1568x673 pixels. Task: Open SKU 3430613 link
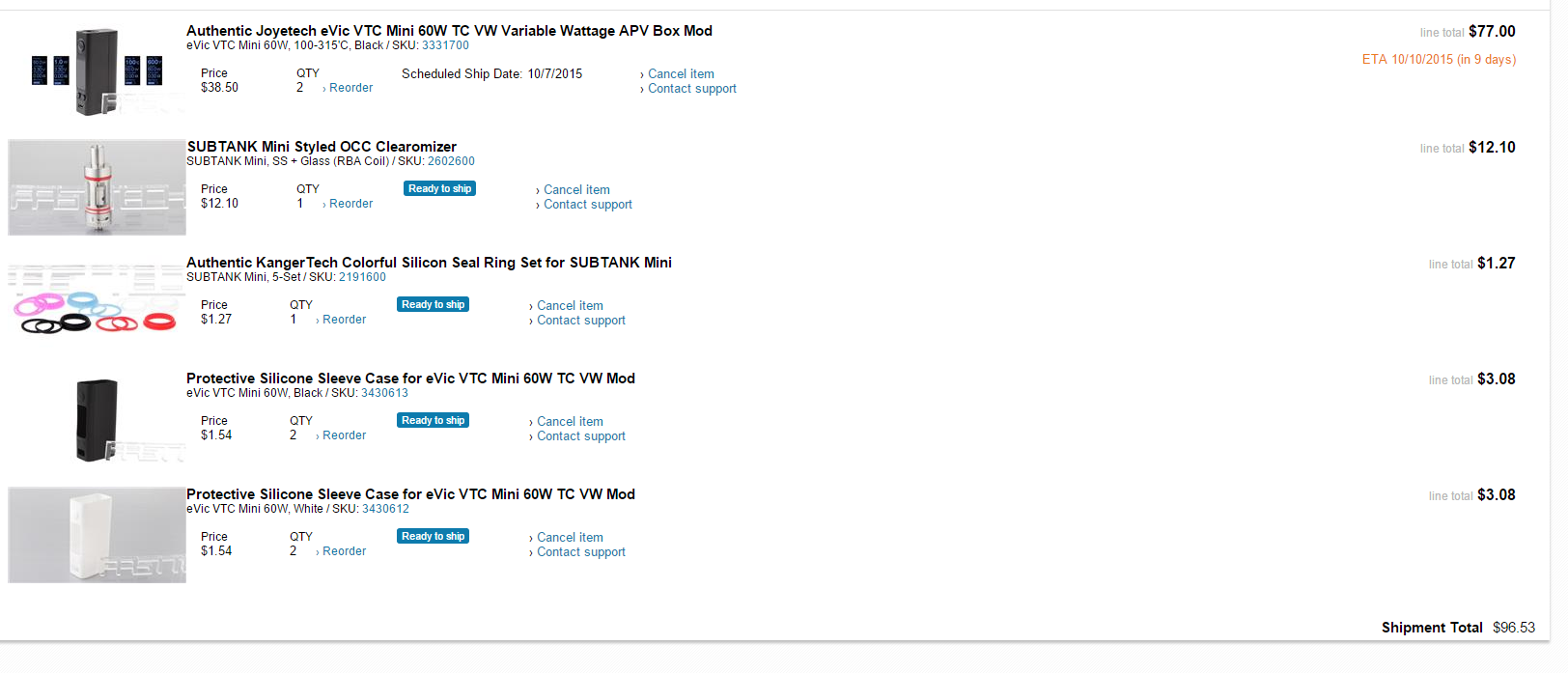(384, 393)
